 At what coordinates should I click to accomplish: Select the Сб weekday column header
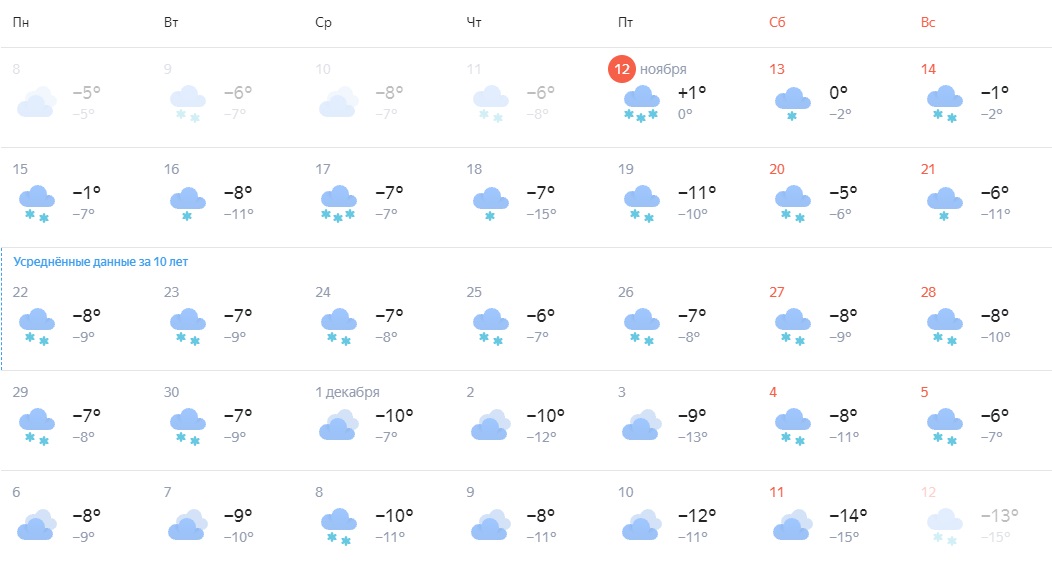[777, 22]
